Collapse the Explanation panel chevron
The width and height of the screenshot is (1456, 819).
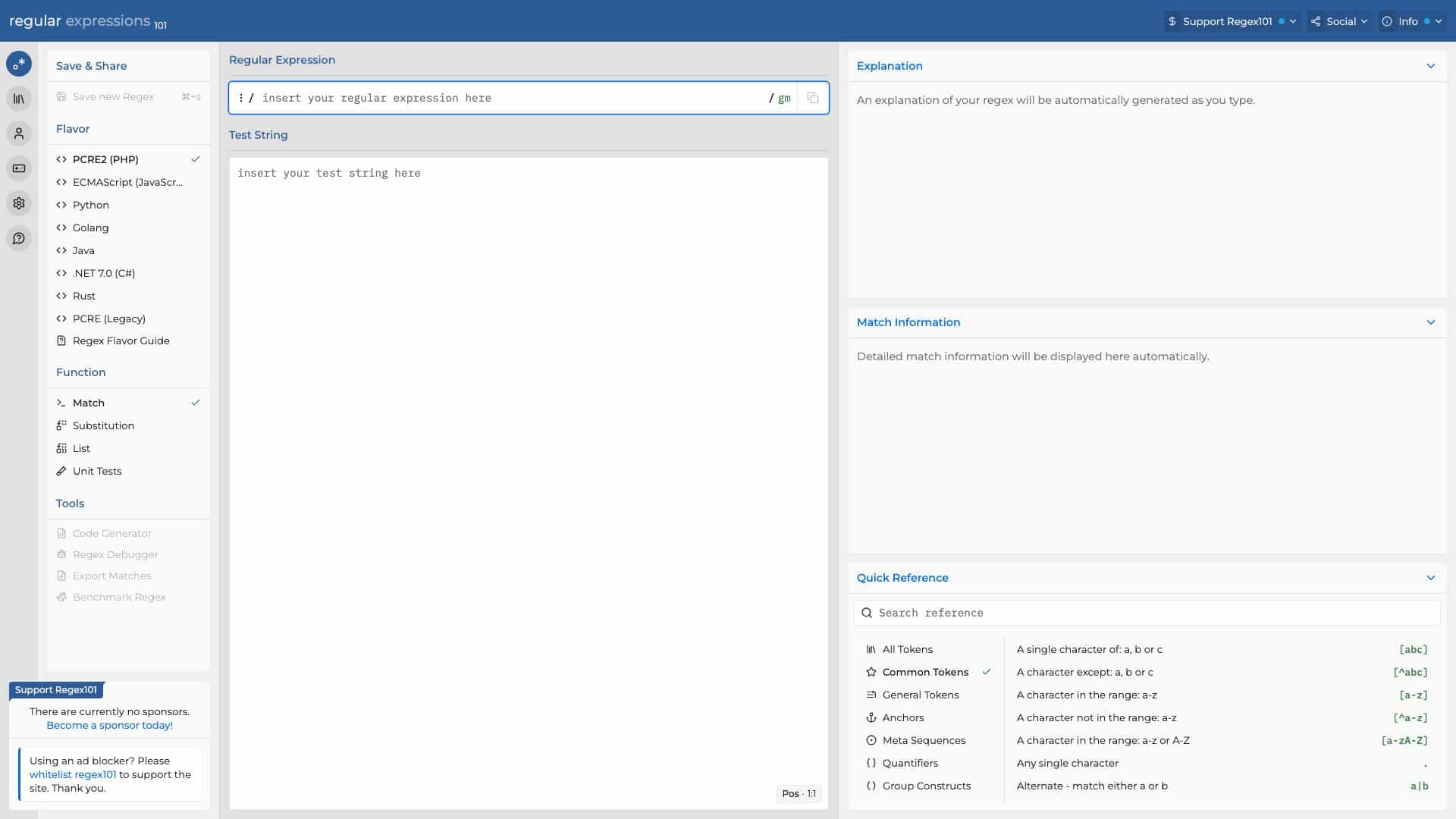tap(1430, 66)
